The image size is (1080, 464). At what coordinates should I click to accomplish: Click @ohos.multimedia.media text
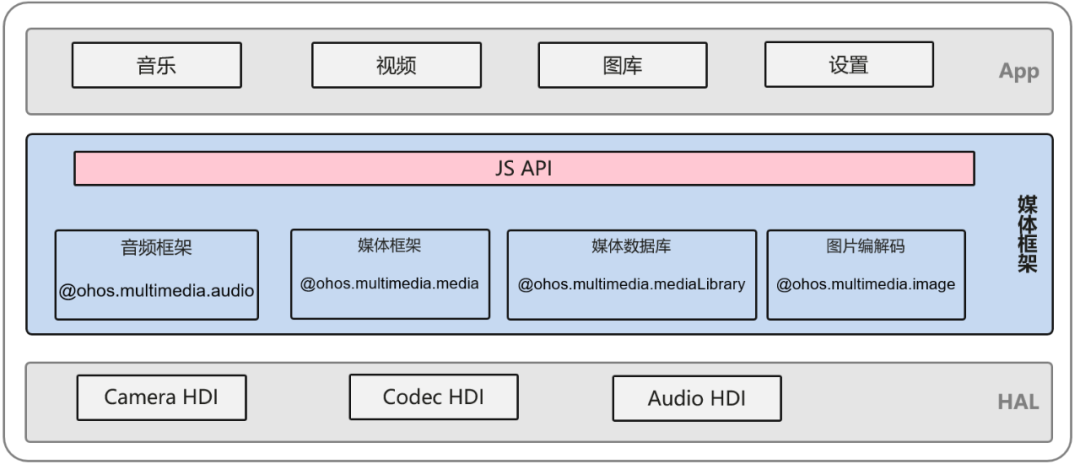(389, 284)
